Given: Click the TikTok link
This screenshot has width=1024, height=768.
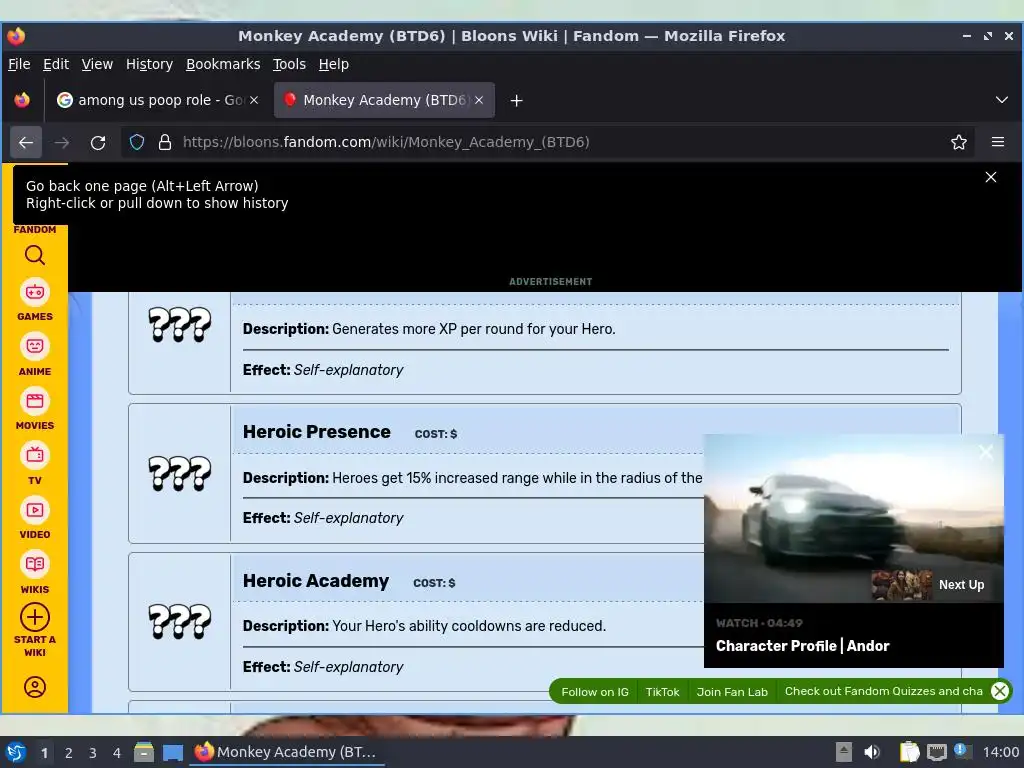Looking at the screenshot, I should pyautogui.click(x=662, y=692).
